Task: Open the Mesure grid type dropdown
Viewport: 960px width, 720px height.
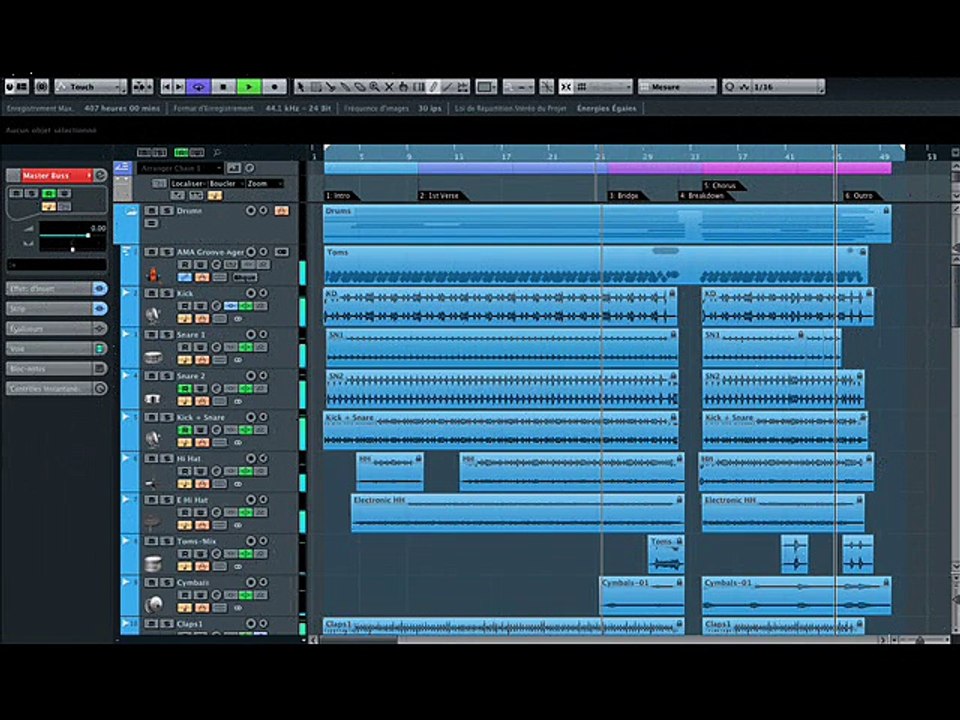Action: [x=677, y=87]
